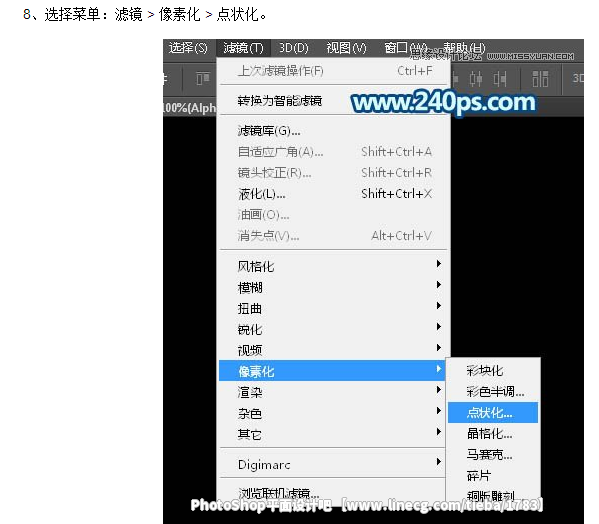This screenshot has height=524, width=599.
Task: Expand the 锐化 submenu
Action: tap(333, 329)
